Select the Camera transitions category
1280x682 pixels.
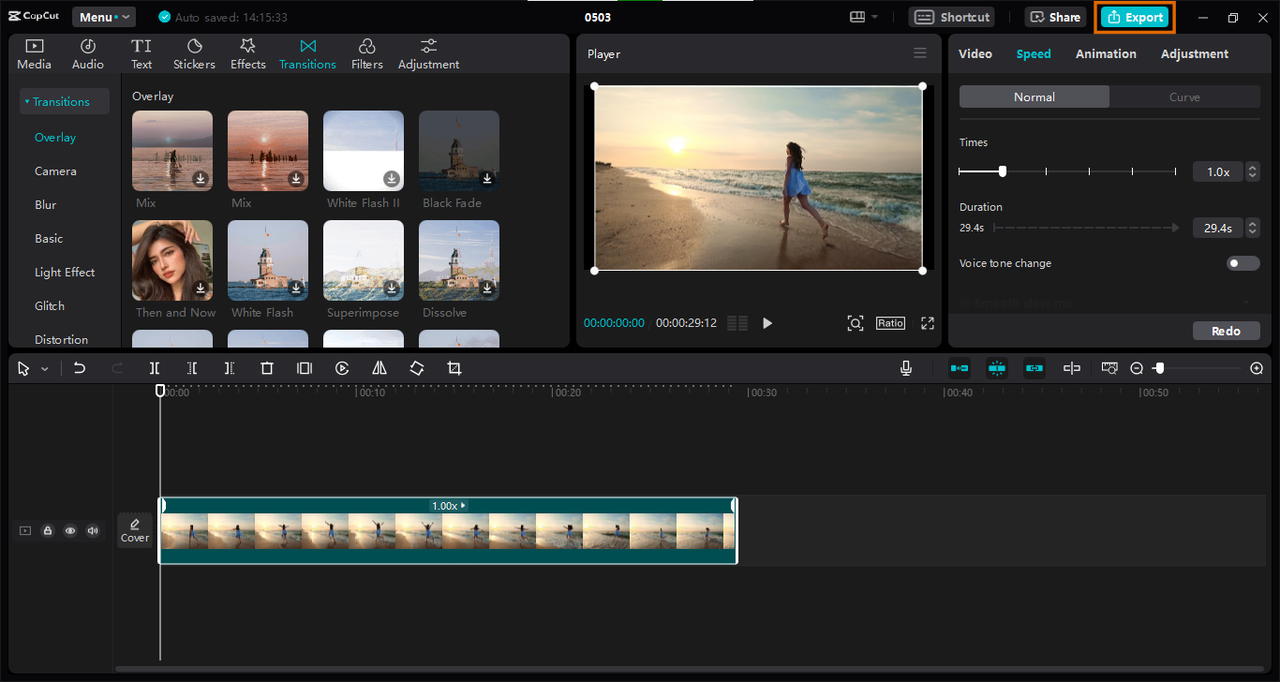click(56, 171)
